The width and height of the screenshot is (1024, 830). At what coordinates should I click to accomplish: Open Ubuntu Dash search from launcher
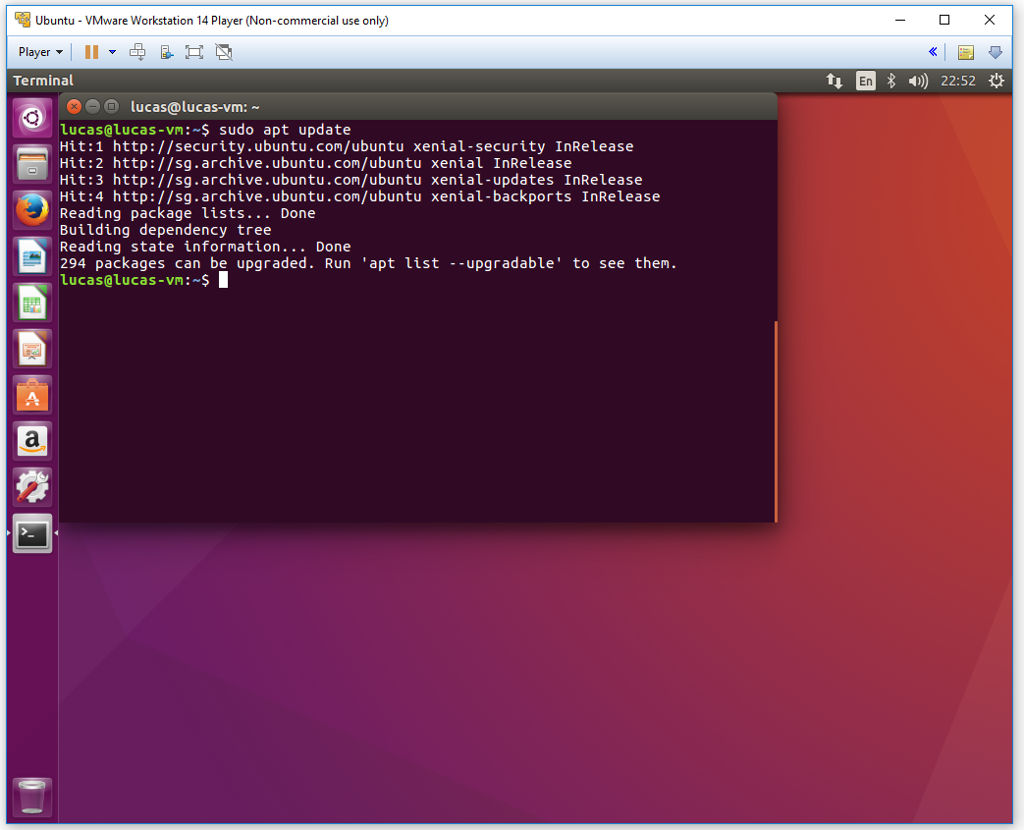[32, 118]
